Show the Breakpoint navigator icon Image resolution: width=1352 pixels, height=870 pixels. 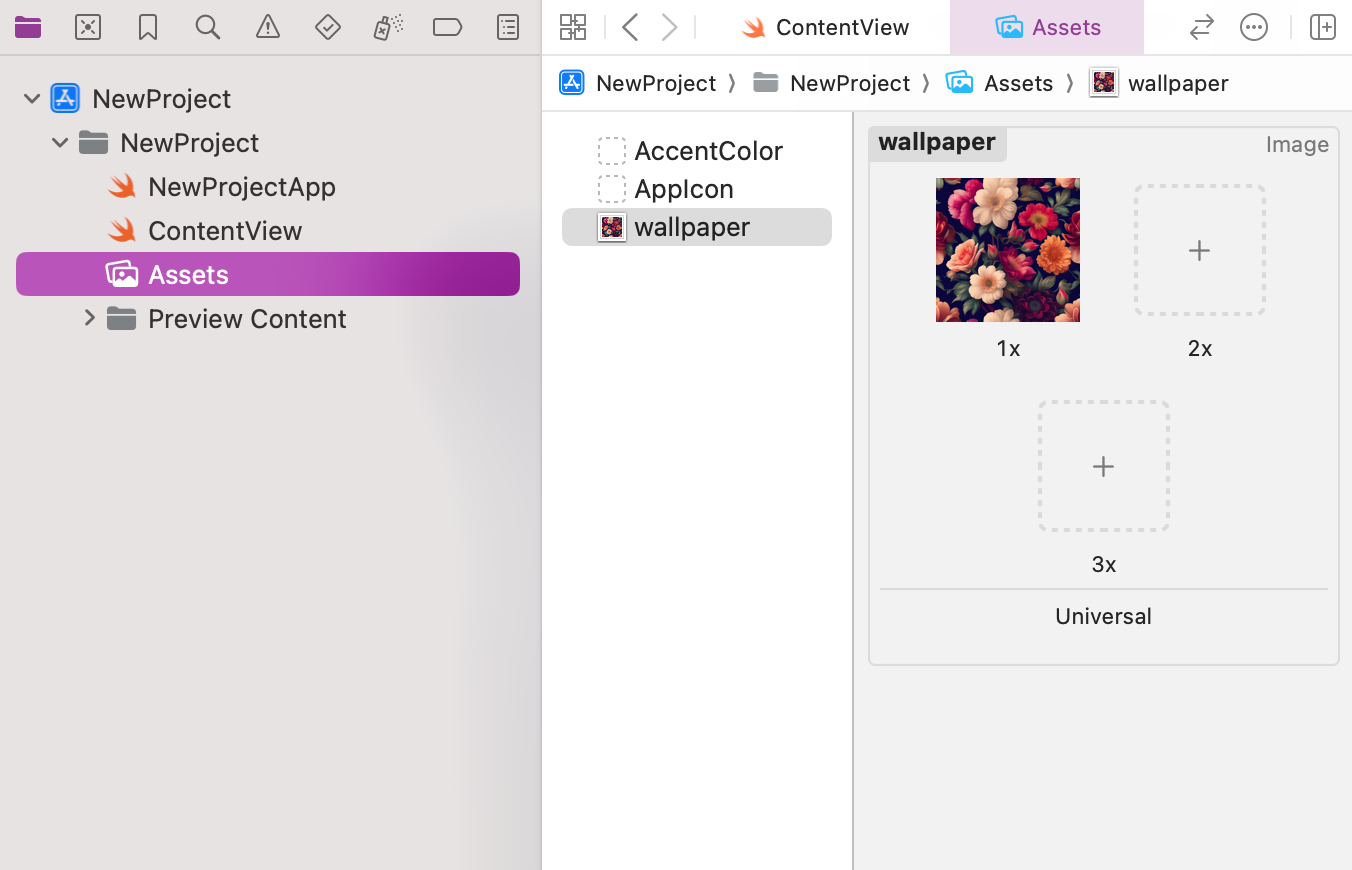[447, 27]
